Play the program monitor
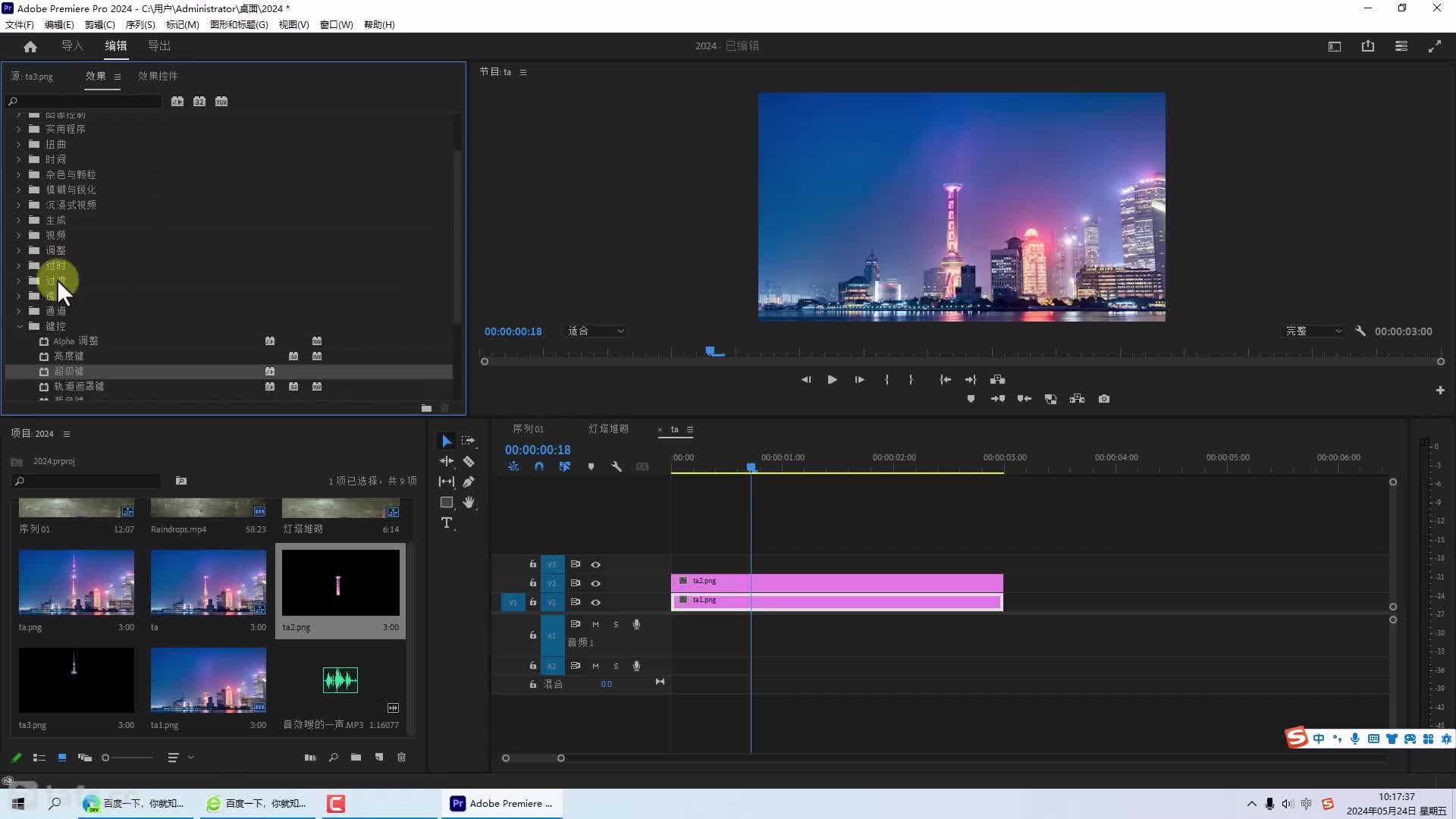 [x=832, y=379]
